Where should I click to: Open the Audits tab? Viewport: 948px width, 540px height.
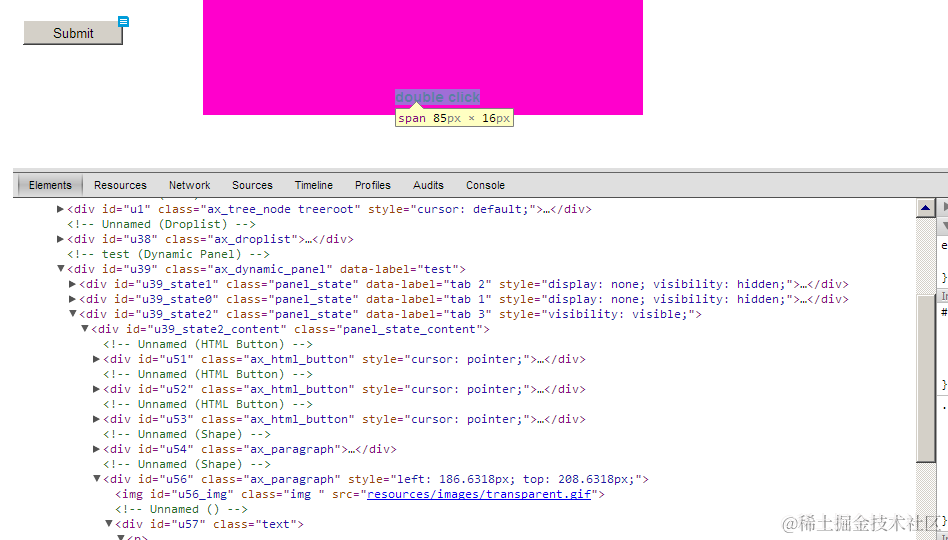pyautogui.click(x=428, y=185)
